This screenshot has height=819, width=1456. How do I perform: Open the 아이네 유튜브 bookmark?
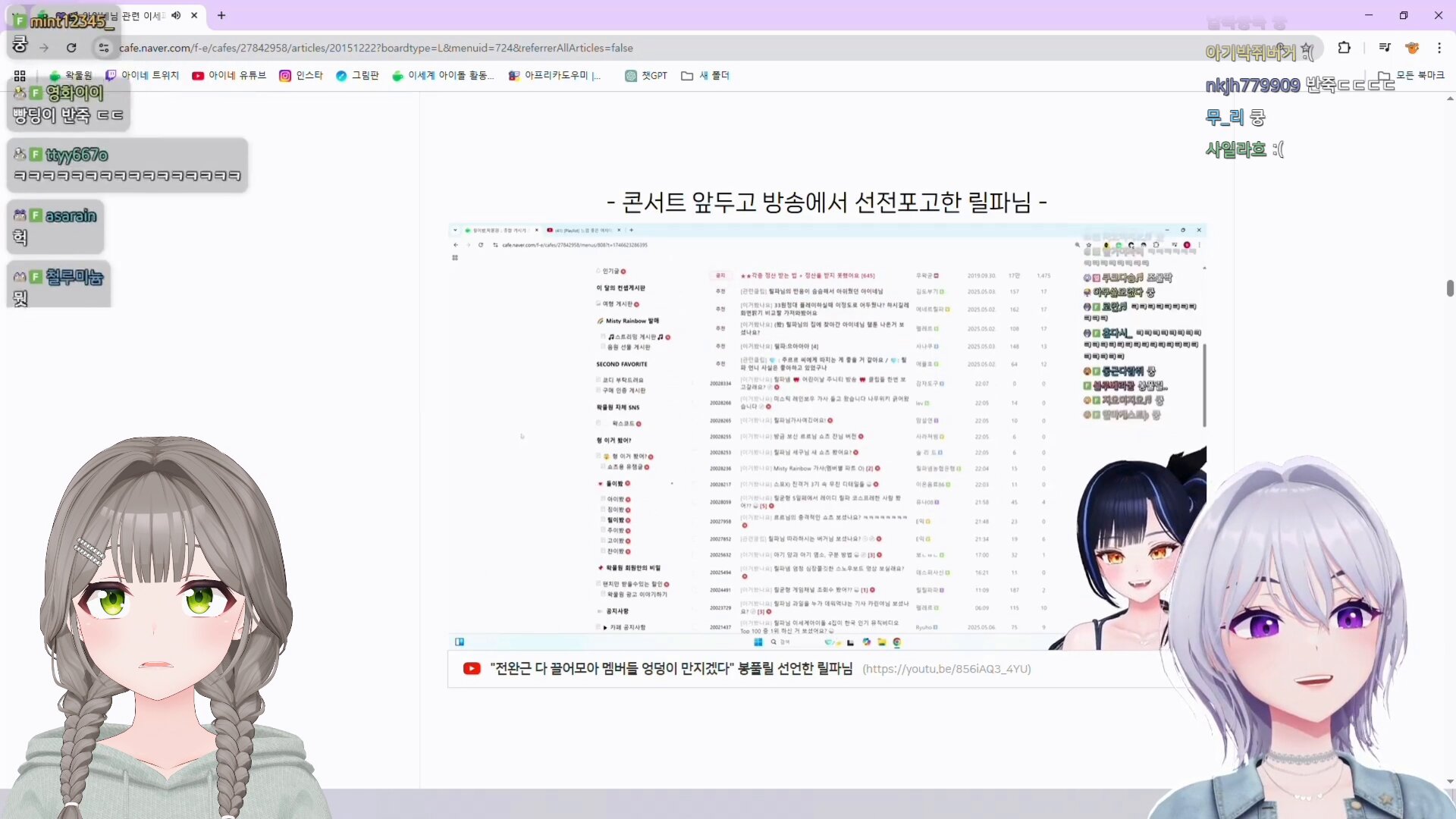click(x=229, y=76)
